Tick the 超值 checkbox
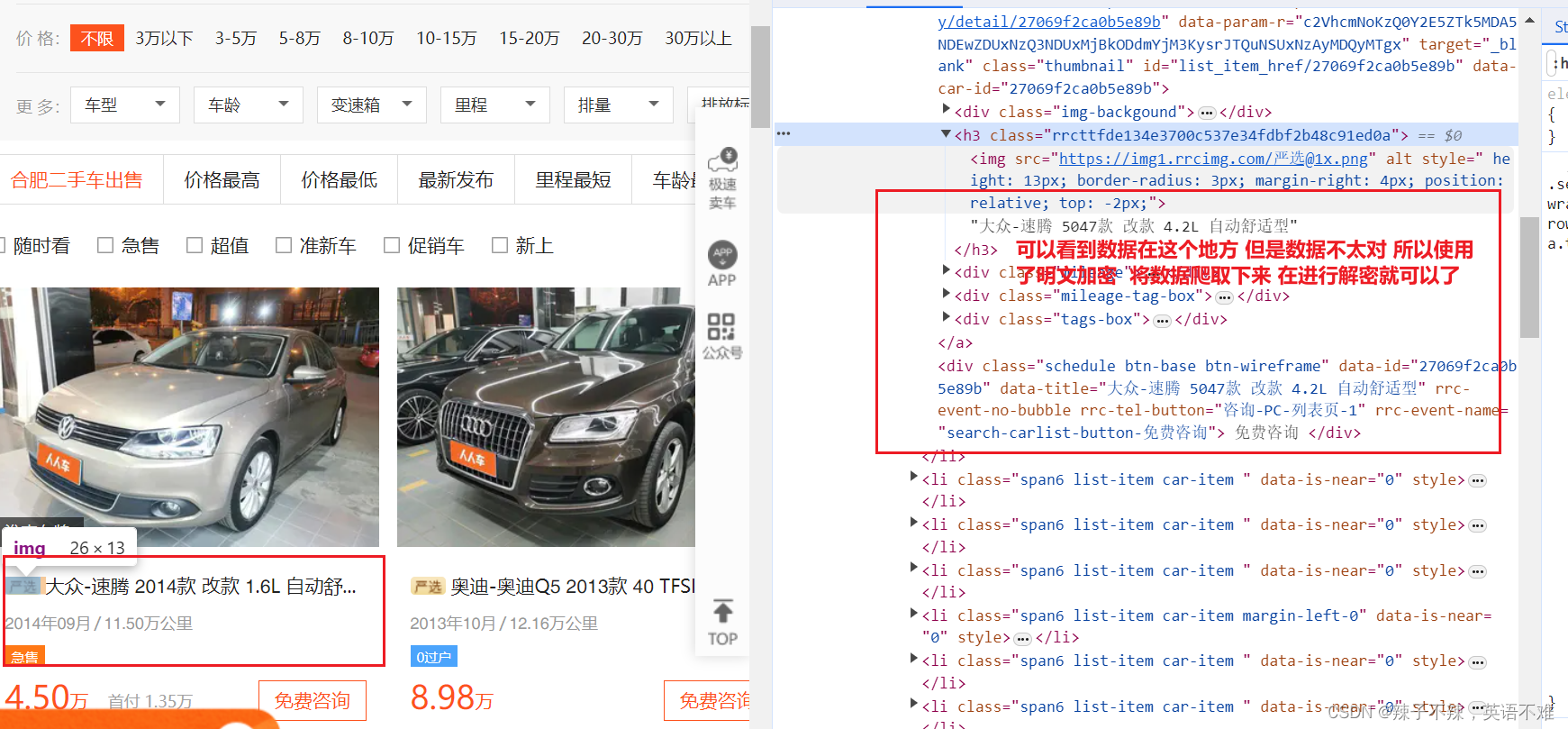1568x729 pixels. click(195, 245)
